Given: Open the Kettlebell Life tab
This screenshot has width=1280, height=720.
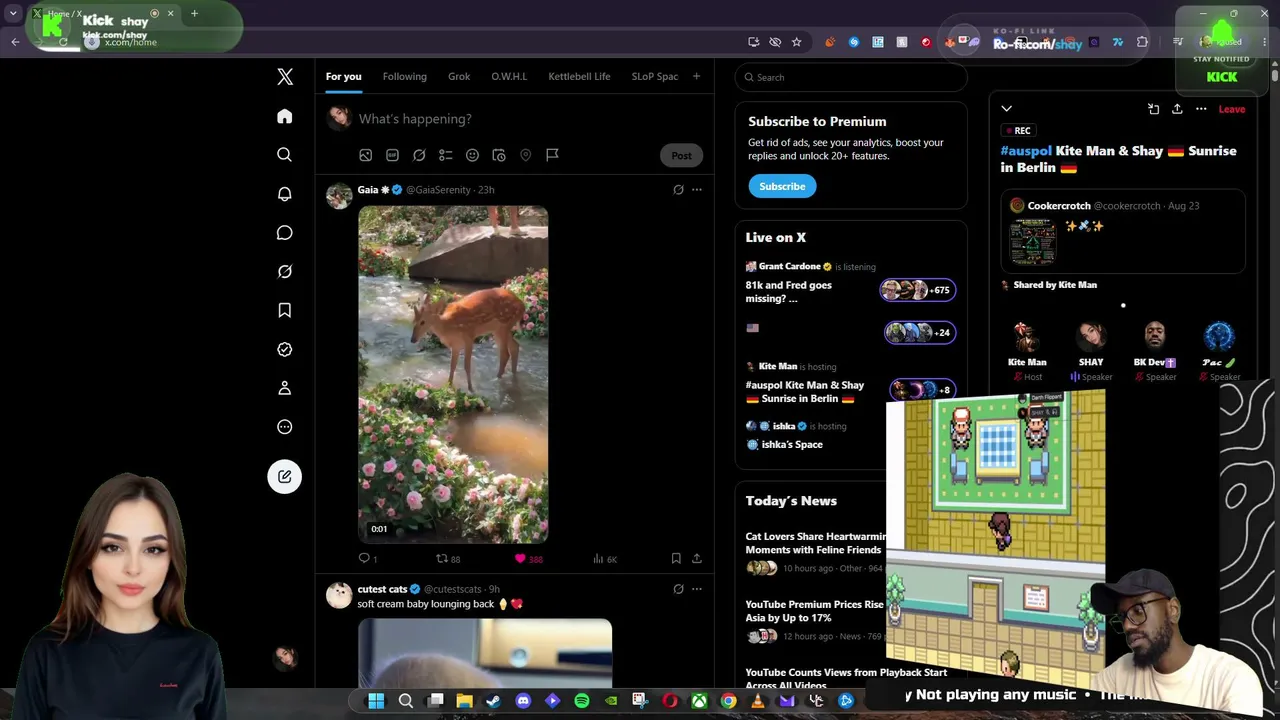Looking at the screenshot, I should point(579,77).
